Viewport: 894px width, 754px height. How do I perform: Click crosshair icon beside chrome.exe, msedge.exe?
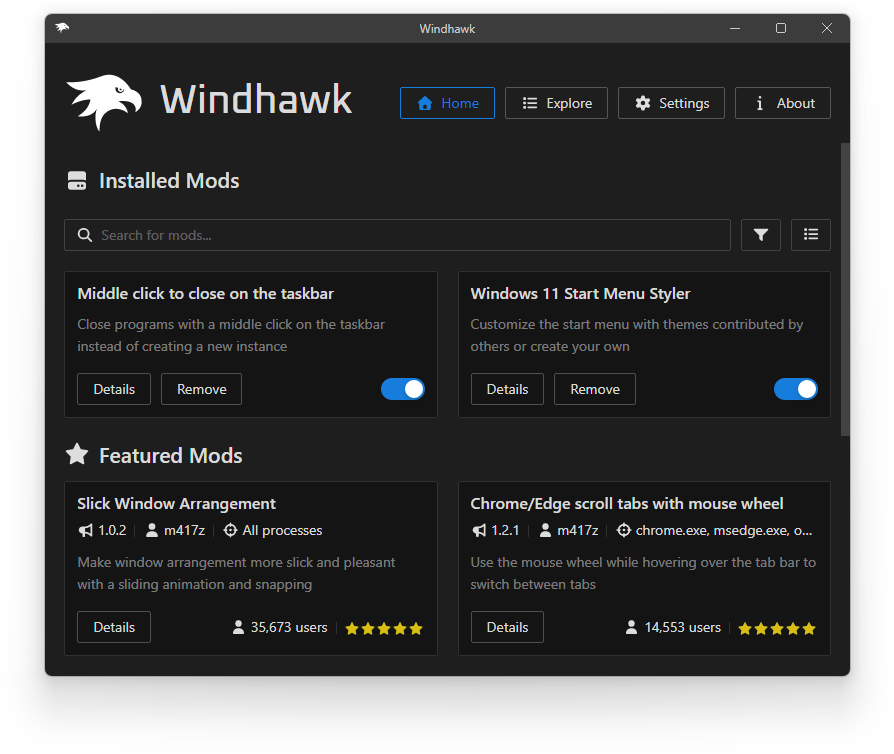pos(624,530)
